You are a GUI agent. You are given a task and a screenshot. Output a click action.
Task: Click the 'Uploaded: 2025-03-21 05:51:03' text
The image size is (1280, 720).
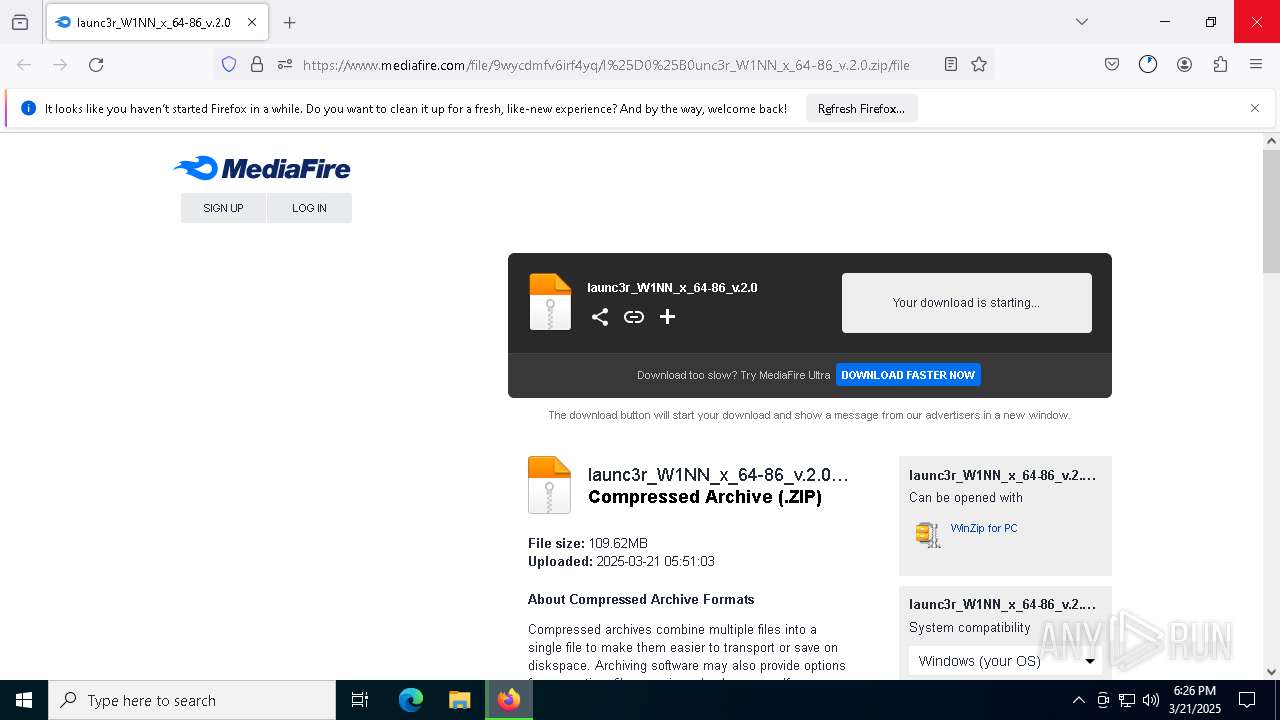click(x=621, y=561)
